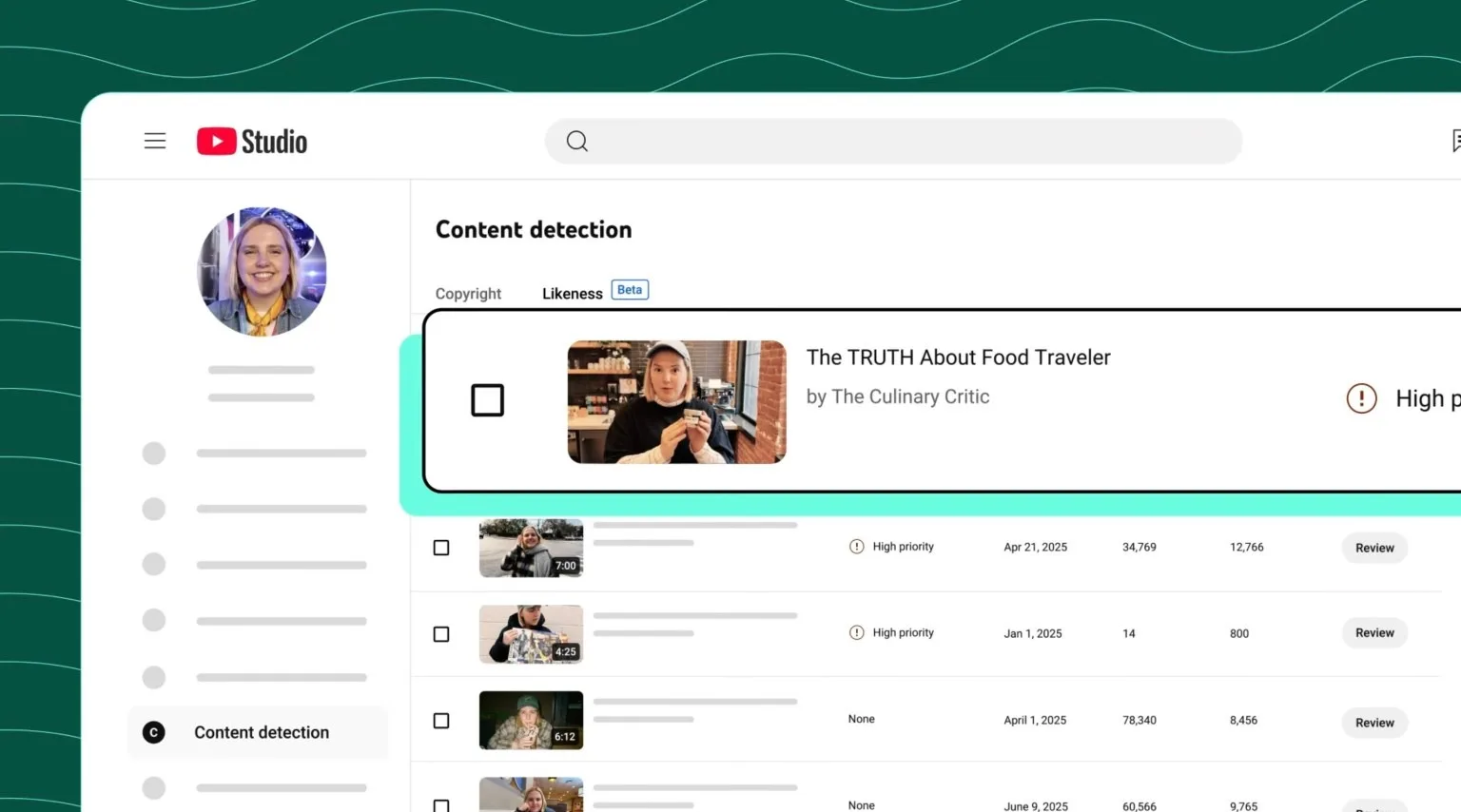Check the checkbox for The TRUTH About Food Traveler
This screenshot has width=1461, height=812.
[487, 399]
